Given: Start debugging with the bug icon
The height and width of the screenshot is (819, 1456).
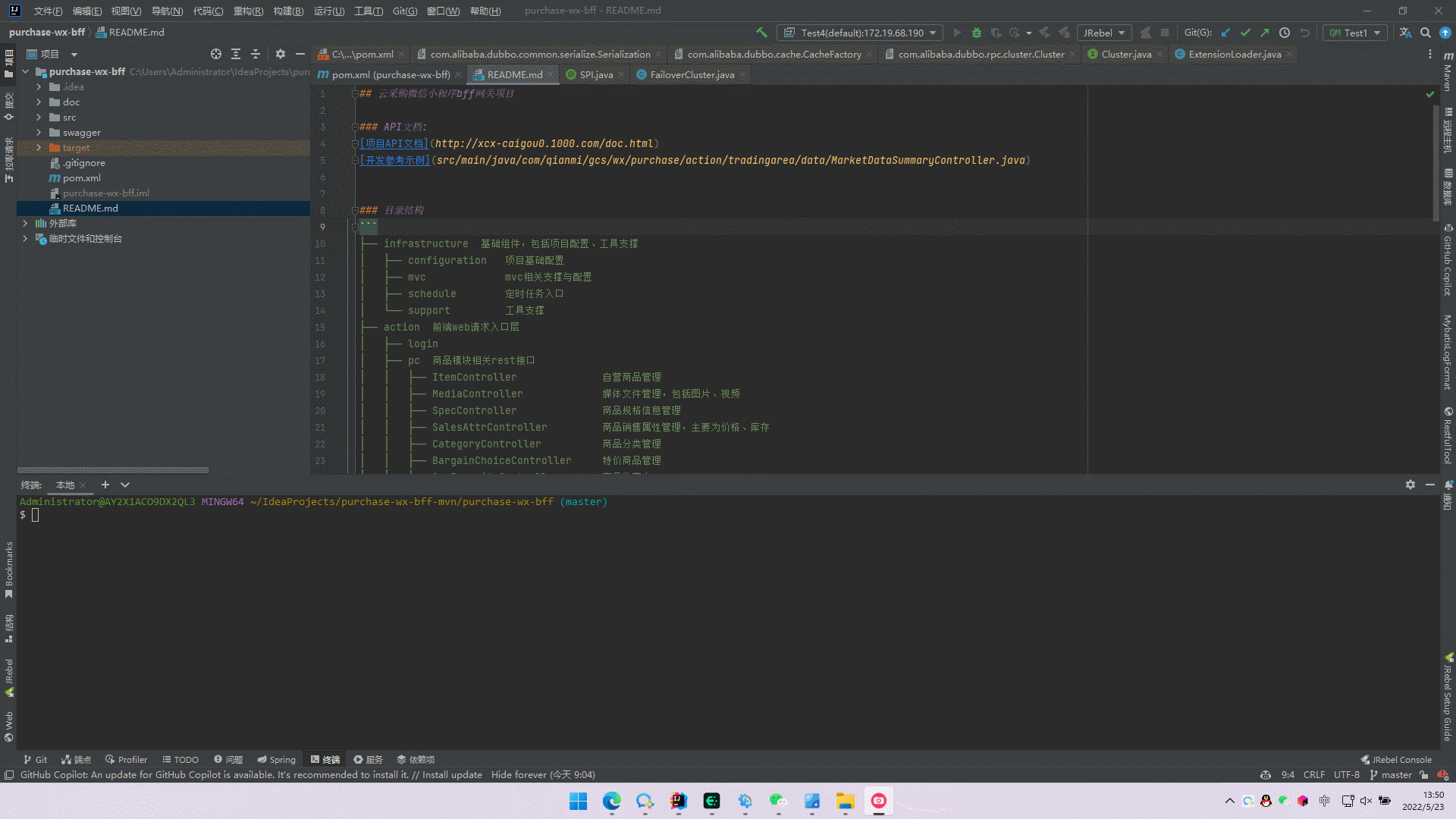Looking at the screenshot, I should [977, 33].
